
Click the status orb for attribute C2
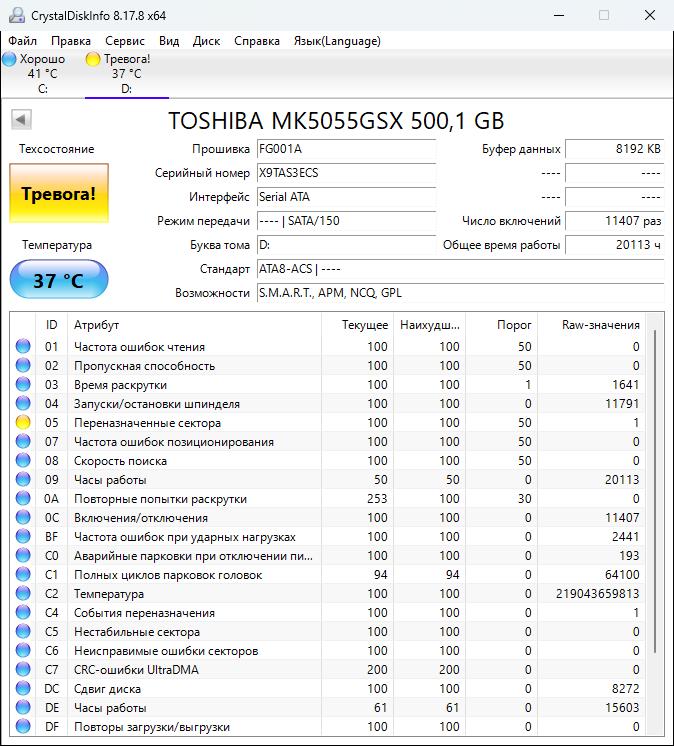(x=23, y=594)
